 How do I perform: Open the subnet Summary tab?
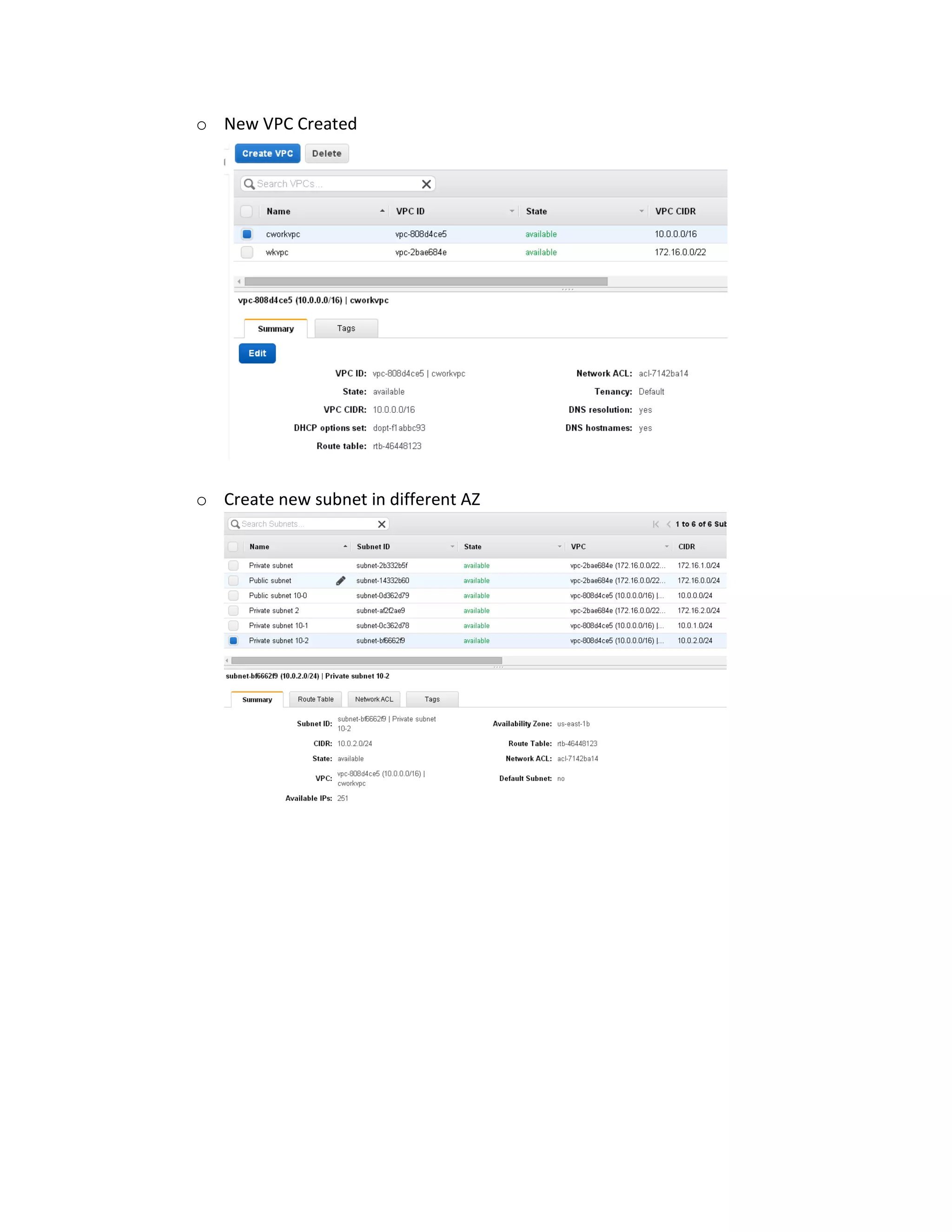tap(257, 700)
